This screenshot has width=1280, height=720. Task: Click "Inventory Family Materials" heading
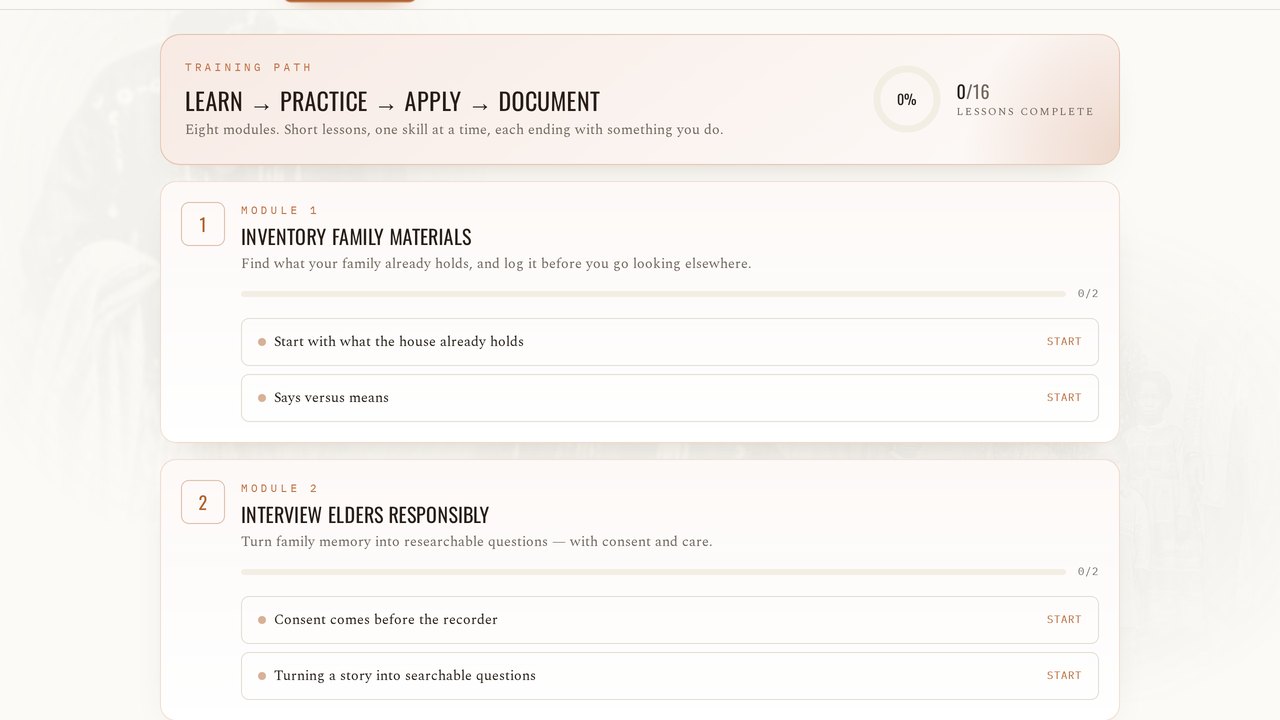click(356, 237)
